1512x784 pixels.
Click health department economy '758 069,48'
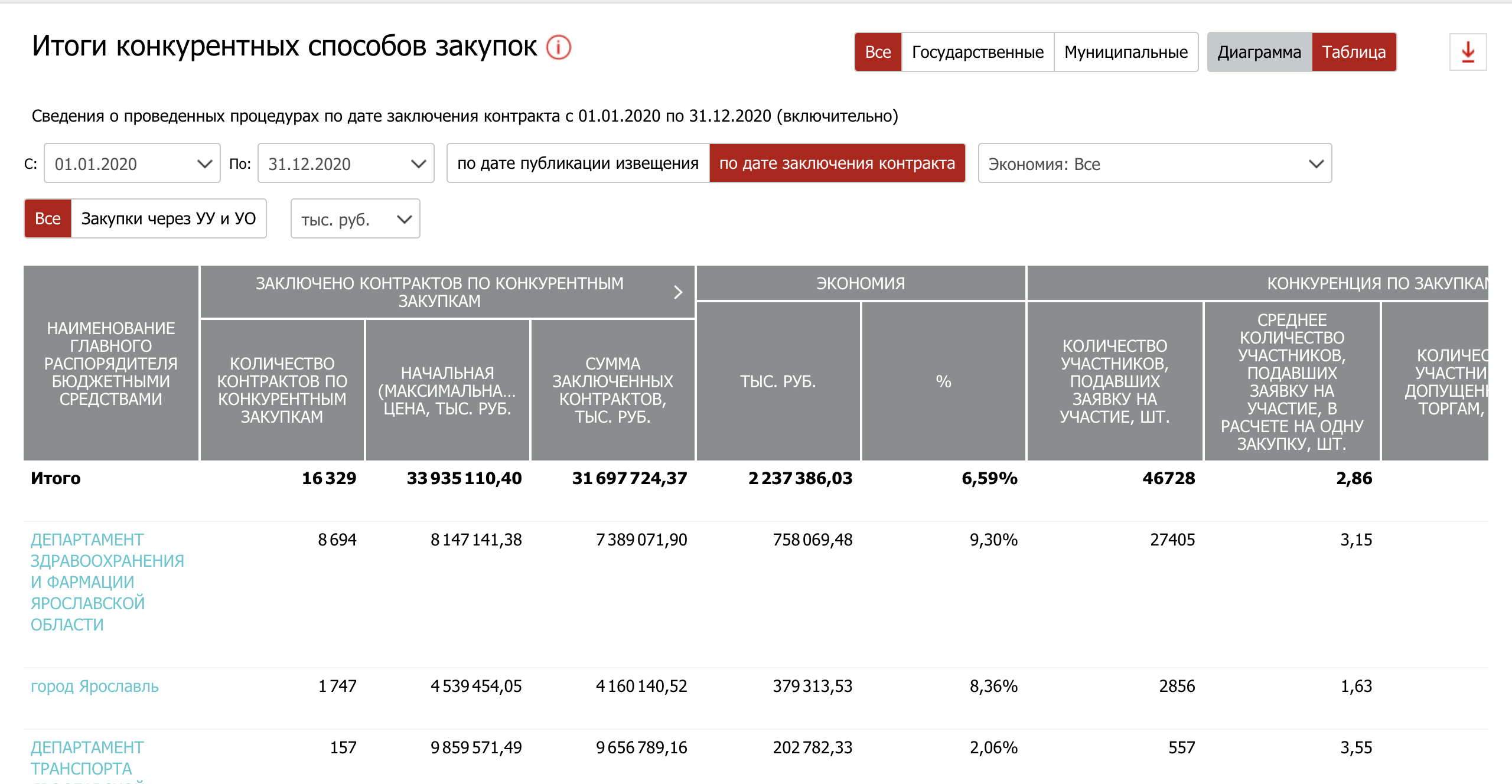tap(813, 540)
